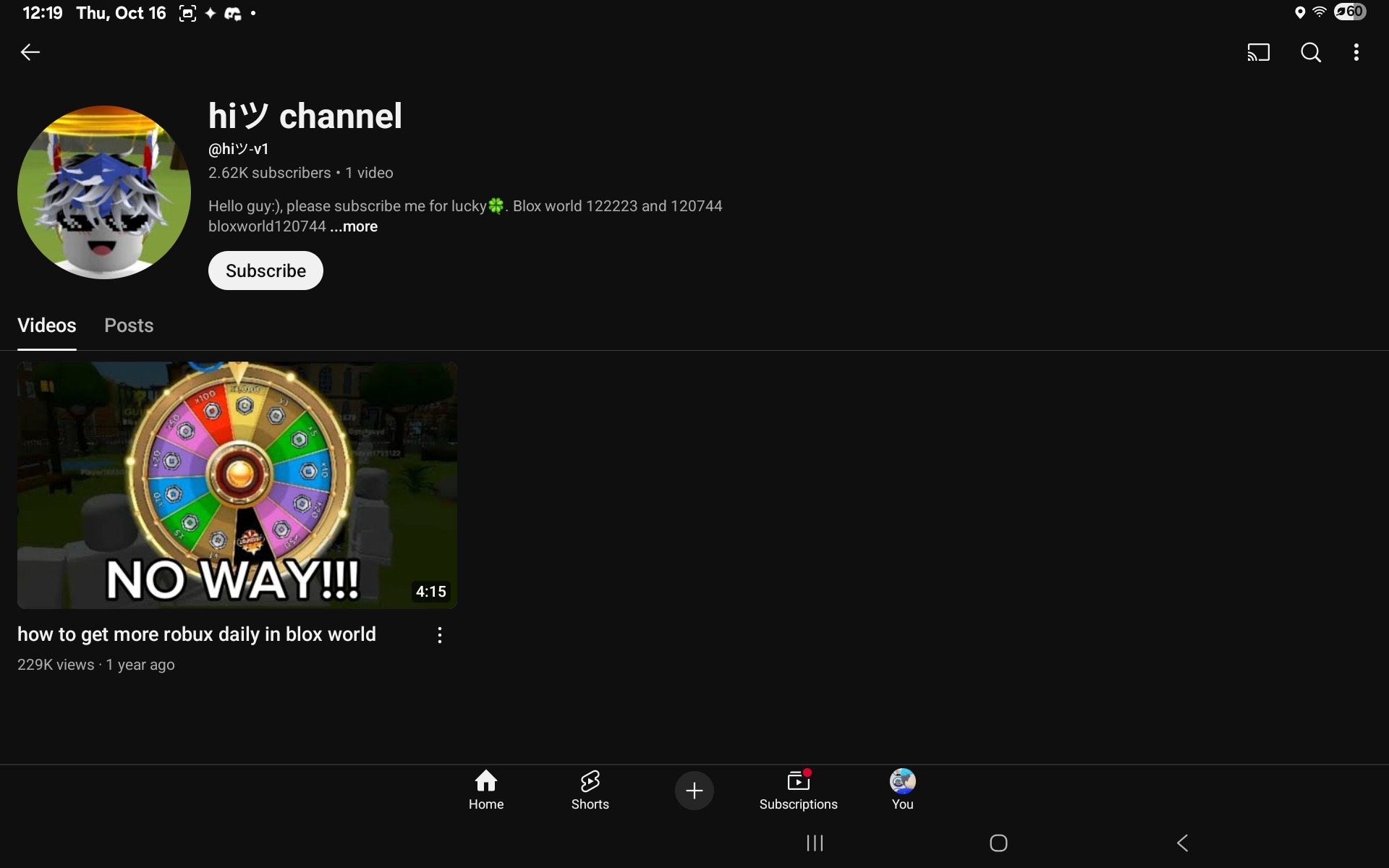
Task: Tap the back arrow at top left
Action: tap(30, 52)
